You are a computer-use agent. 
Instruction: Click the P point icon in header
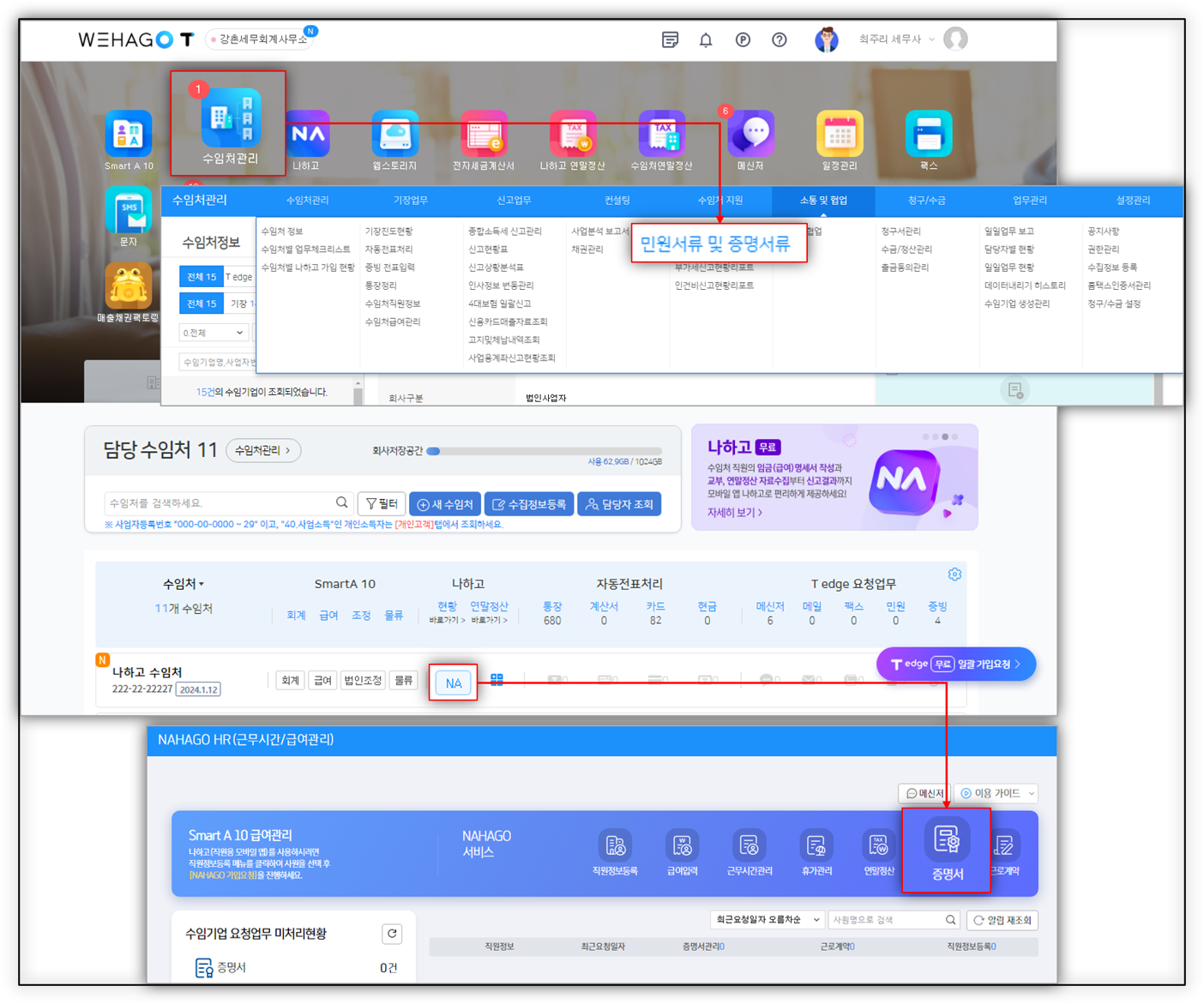[x=743, y=39]
